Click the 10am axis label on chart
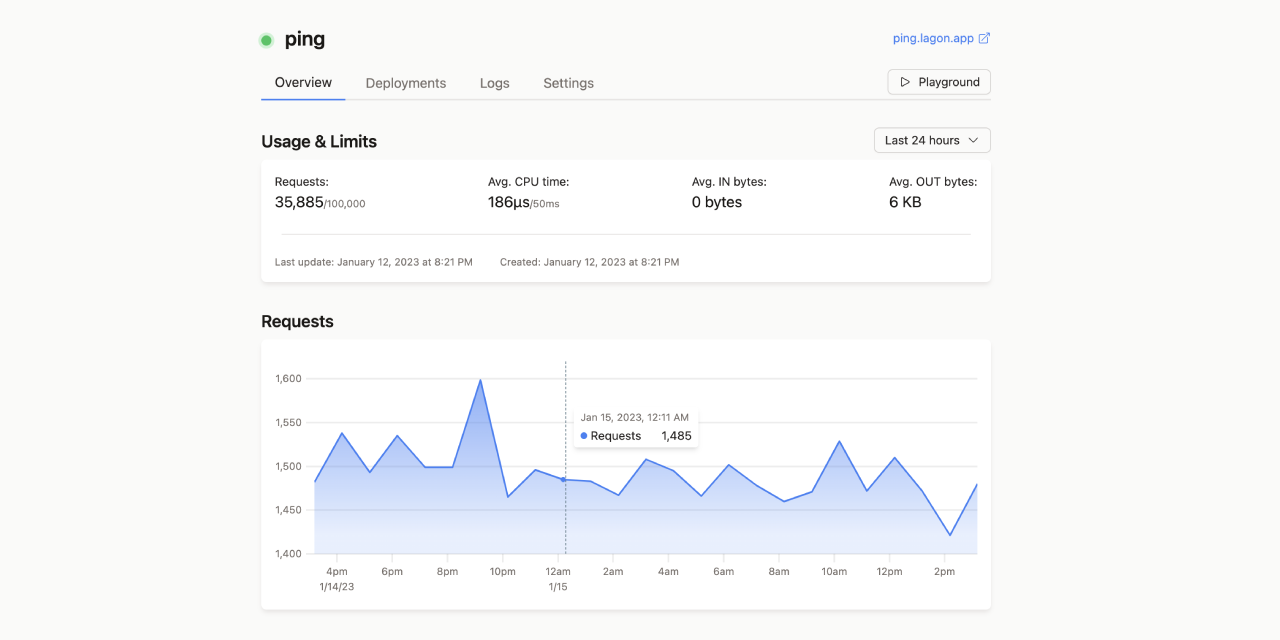The width and height of the screenshot is (1280, 640). (834, 572)
